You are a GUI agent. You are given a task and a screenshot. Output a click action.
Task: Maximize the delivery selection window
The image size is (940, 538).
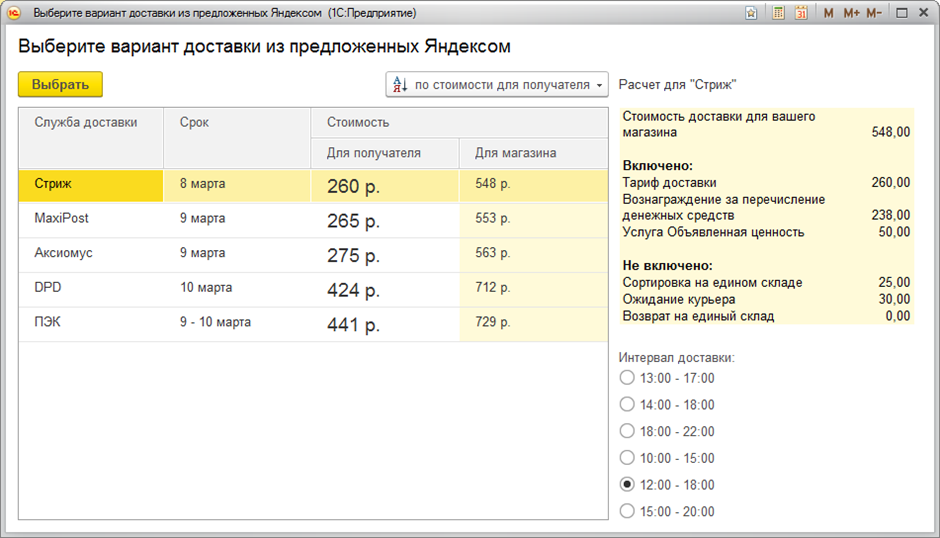coord(901,13)
